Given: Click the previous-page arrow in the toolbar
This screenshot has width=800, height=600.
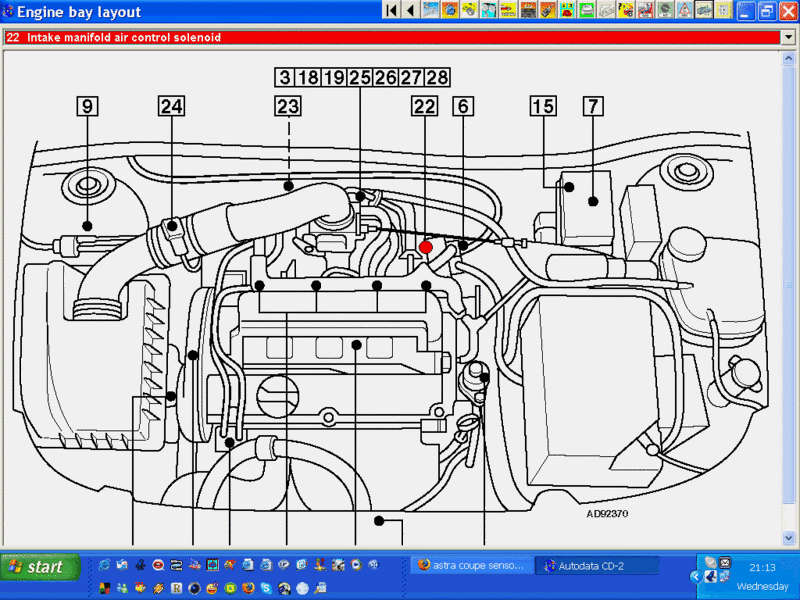Looking at the screenshot, I should click(x=410, y=10).
